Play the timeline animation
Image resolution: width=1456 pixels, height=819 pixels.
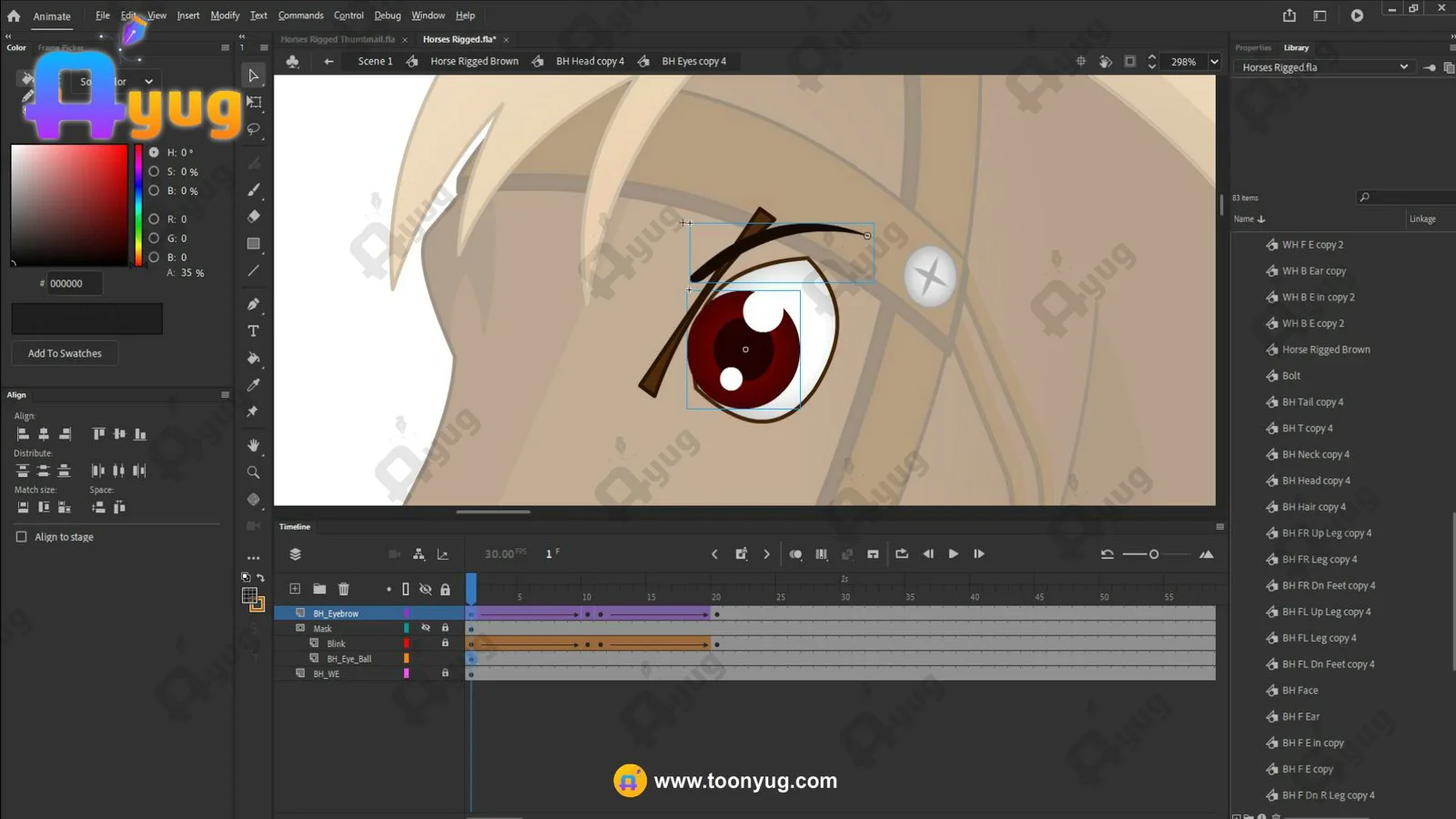953,554
